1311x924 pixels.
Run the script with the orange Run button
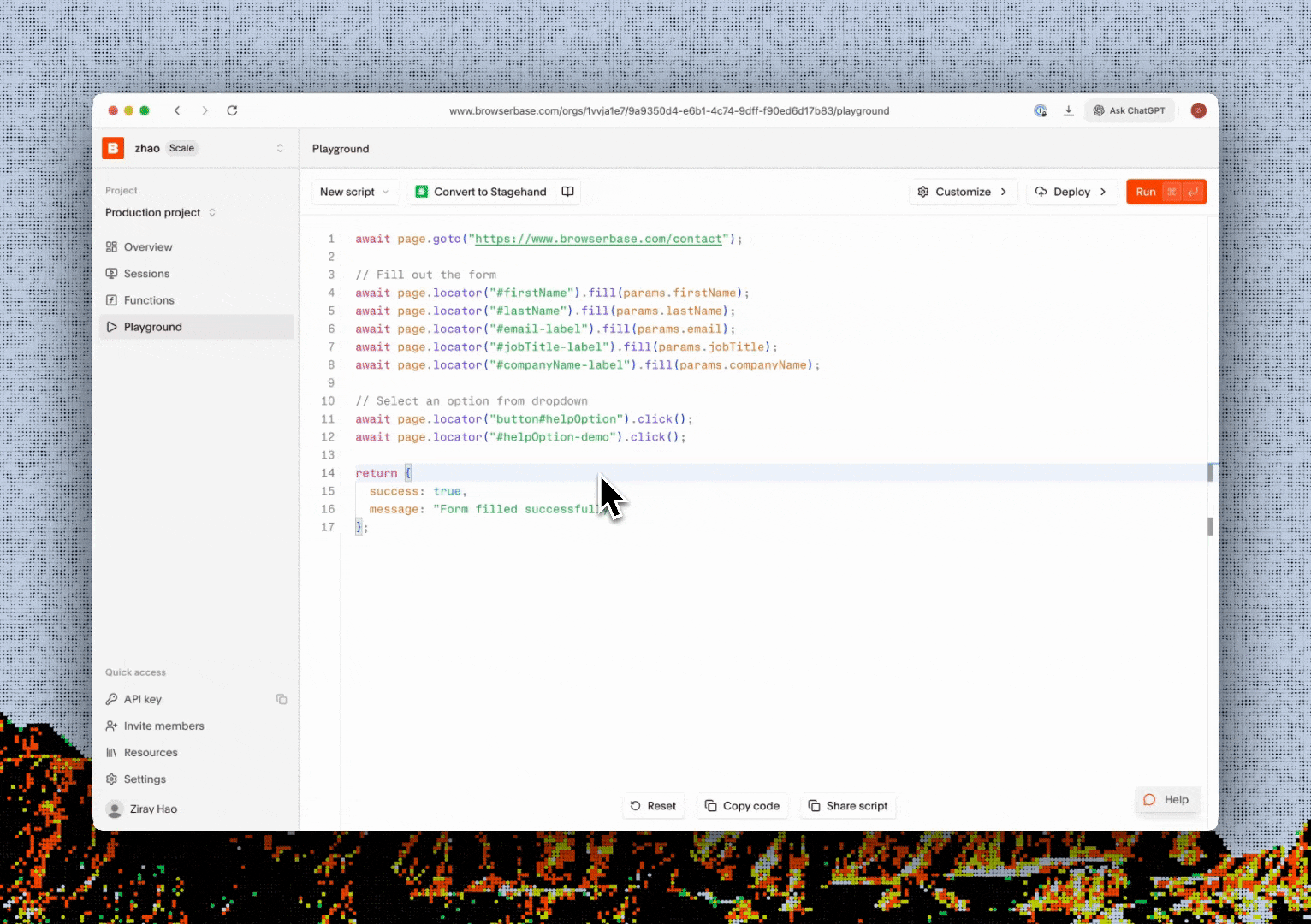point(1166,192)
